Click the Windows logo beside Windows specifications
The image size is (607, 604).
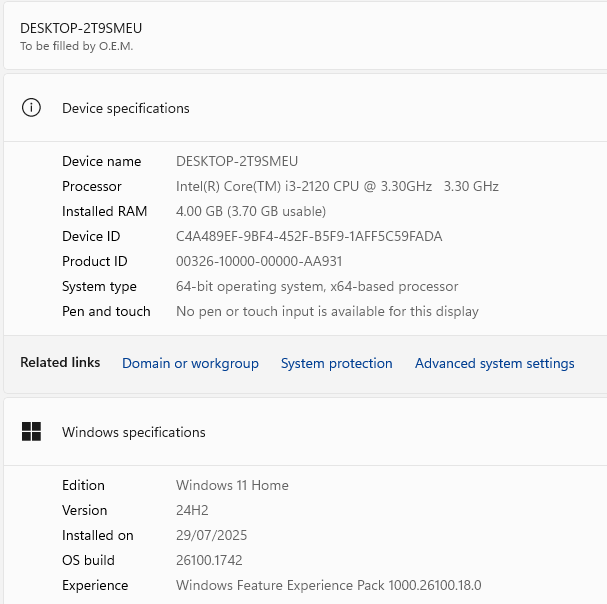point(31,431)
